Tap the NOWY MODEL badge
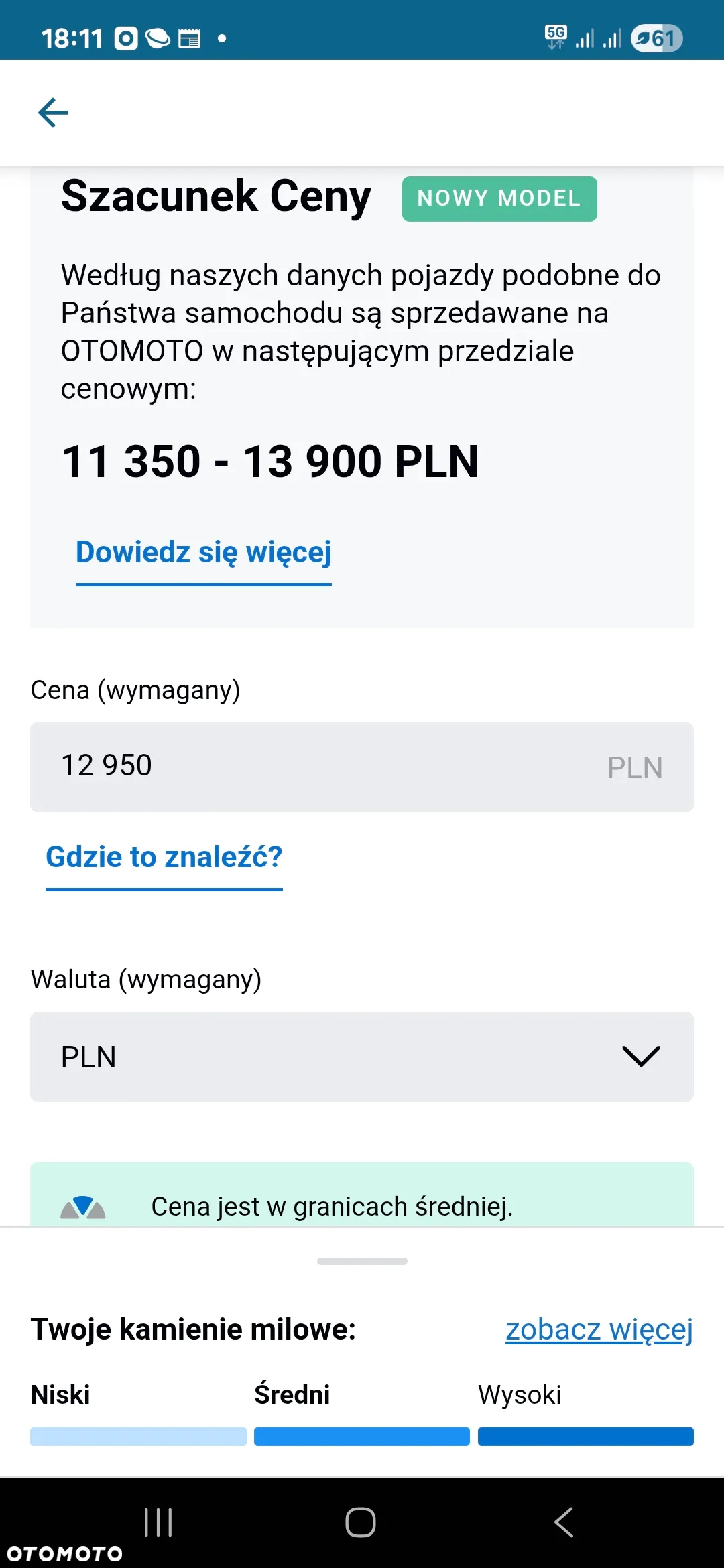 coord(499,198)
